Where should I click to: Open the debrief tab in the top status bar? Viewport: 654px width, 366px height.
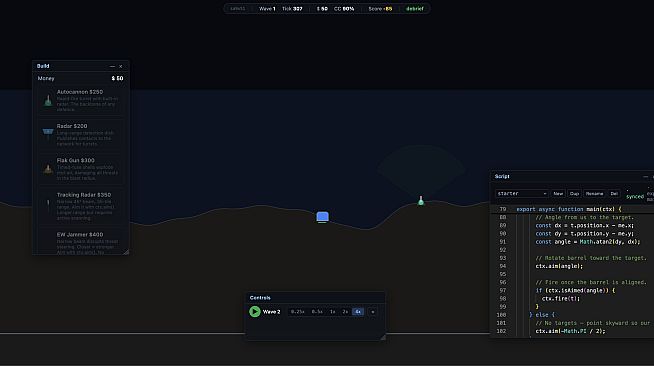[415, 8]
